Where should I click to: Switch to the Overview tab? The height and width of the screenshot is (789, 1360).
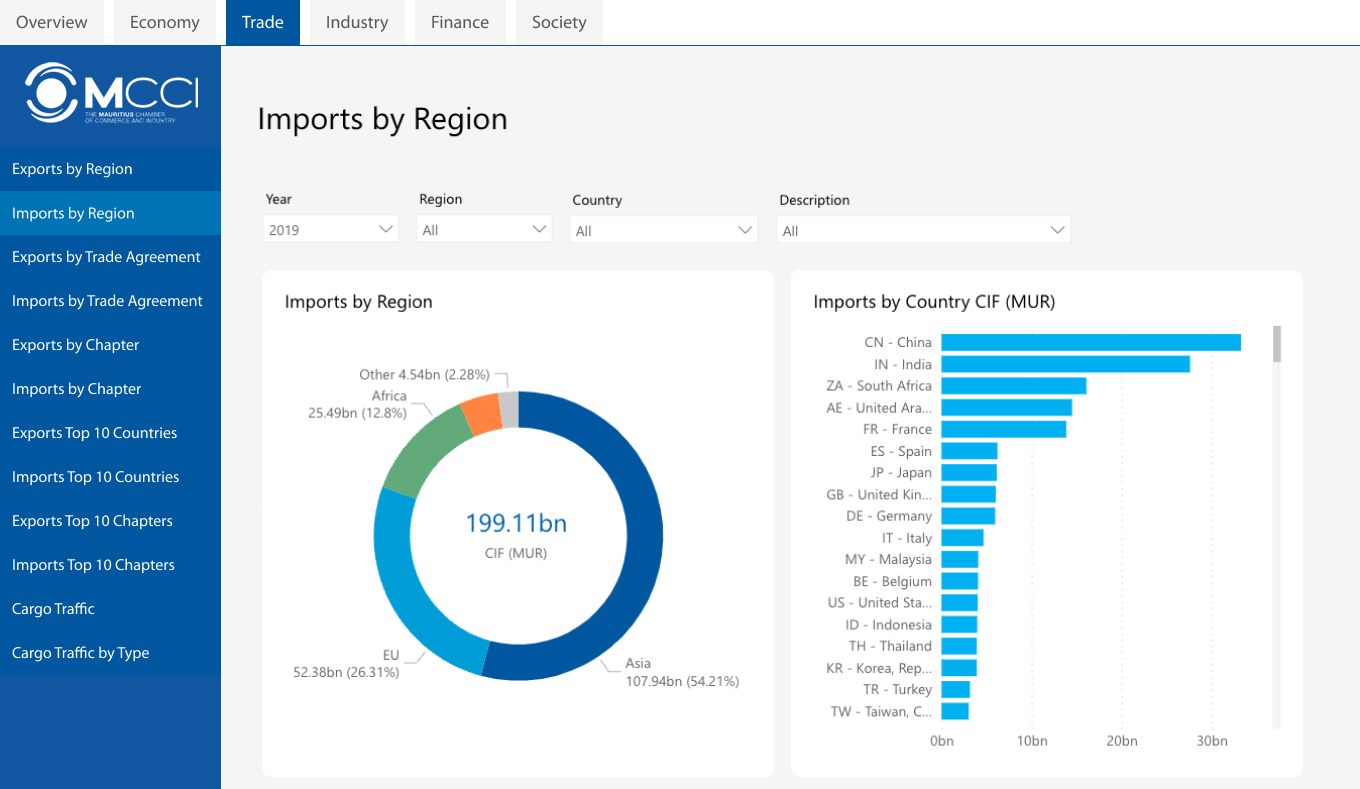[52, 22]
